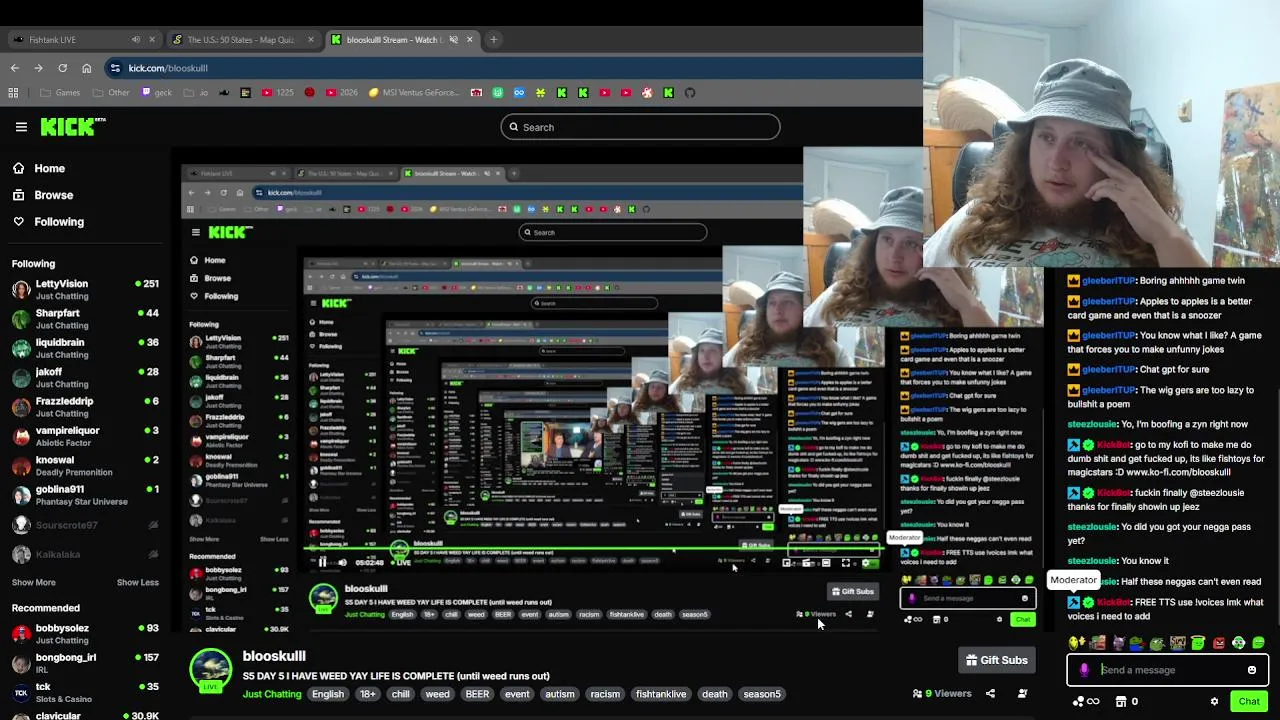Open the Just Chatting category link below the title

[x=272, y=694]
